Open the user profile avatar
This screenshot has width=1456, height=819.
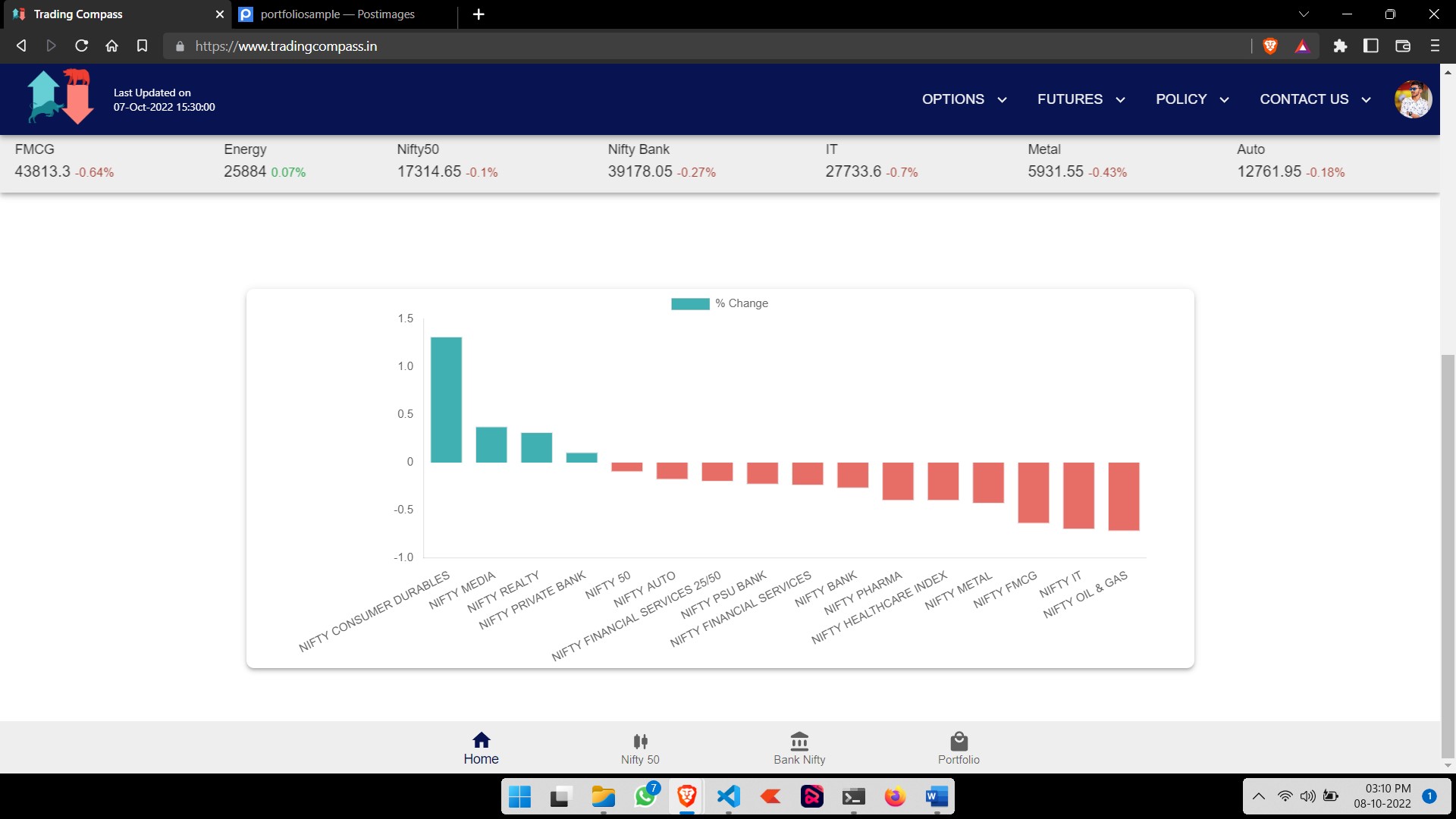(1413, 99)
